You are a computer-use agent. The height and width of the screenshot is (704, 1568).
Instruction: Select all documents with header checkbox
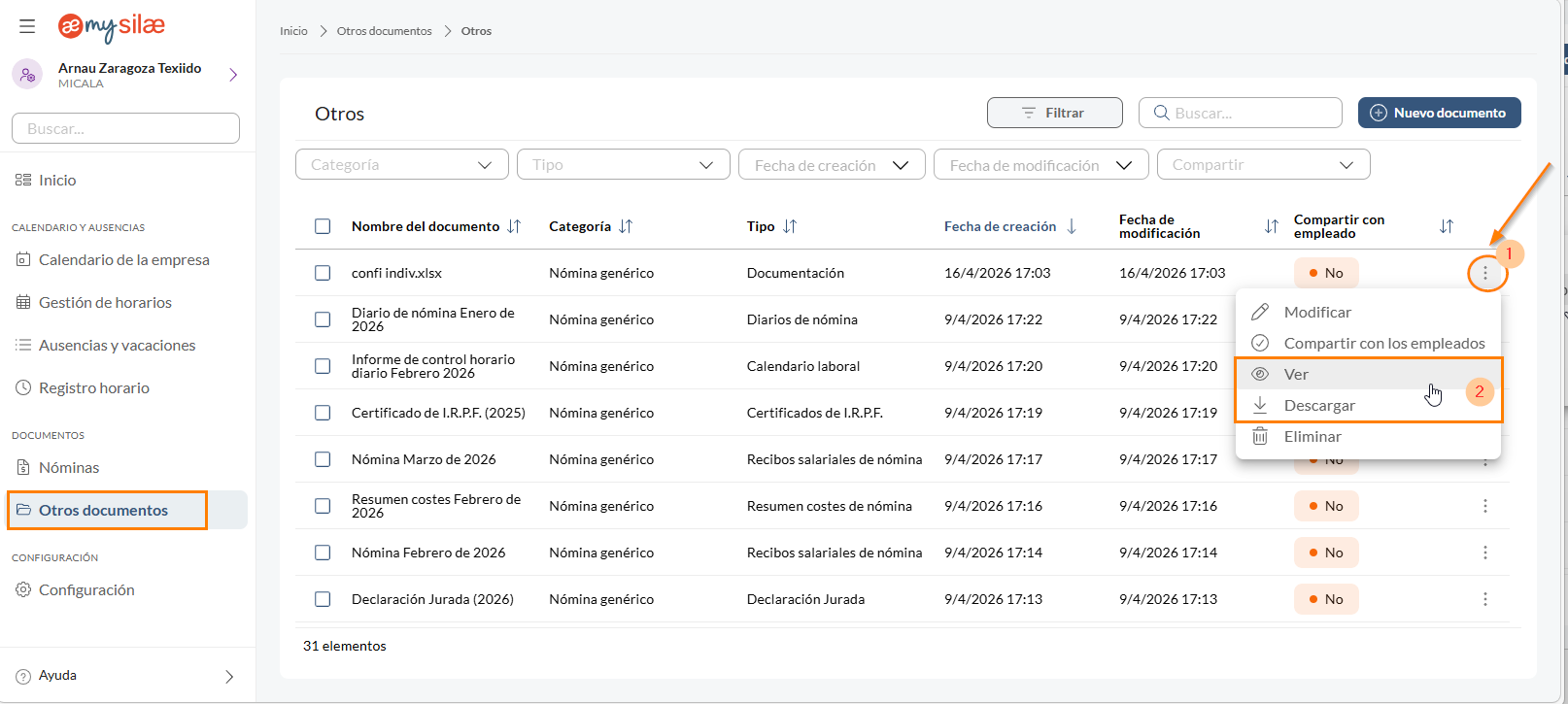pyautogui.click(x=323, y=226)
